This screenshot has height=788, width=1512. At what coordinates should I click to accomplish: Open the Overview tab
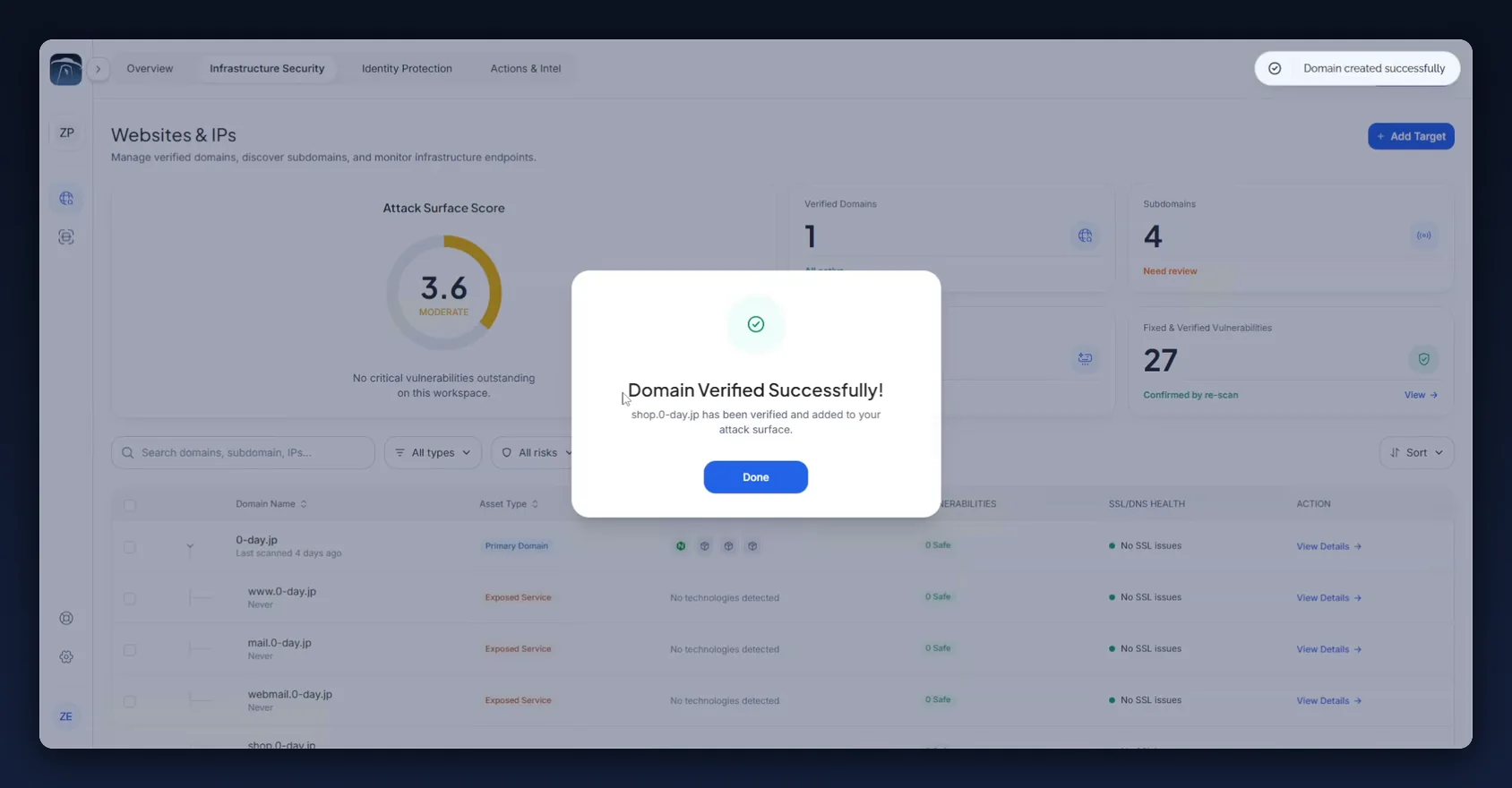(150, 68)
